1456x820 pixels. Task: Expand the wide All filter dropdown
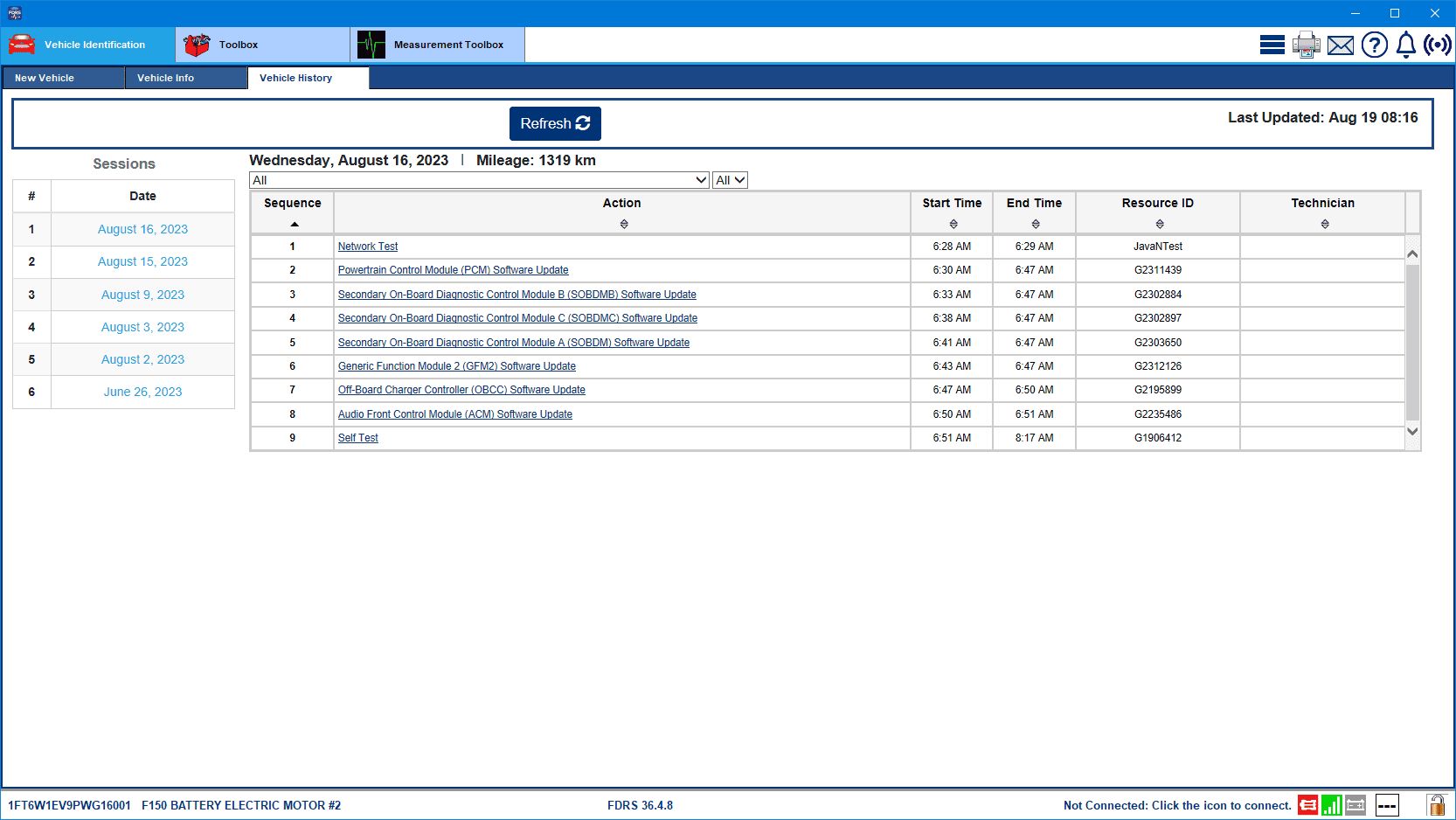pos(479,180)
